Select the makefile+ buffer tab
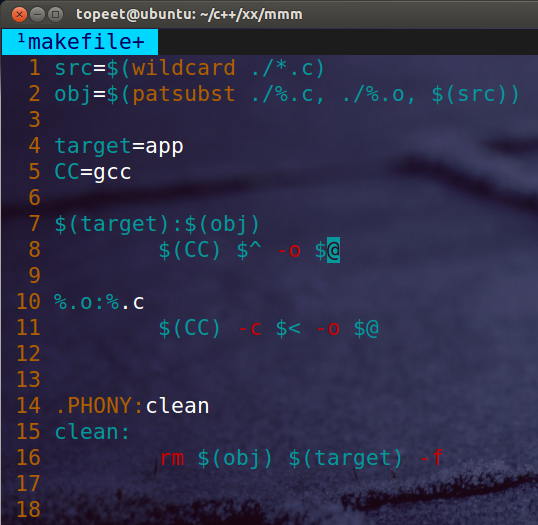 point(80,42)
